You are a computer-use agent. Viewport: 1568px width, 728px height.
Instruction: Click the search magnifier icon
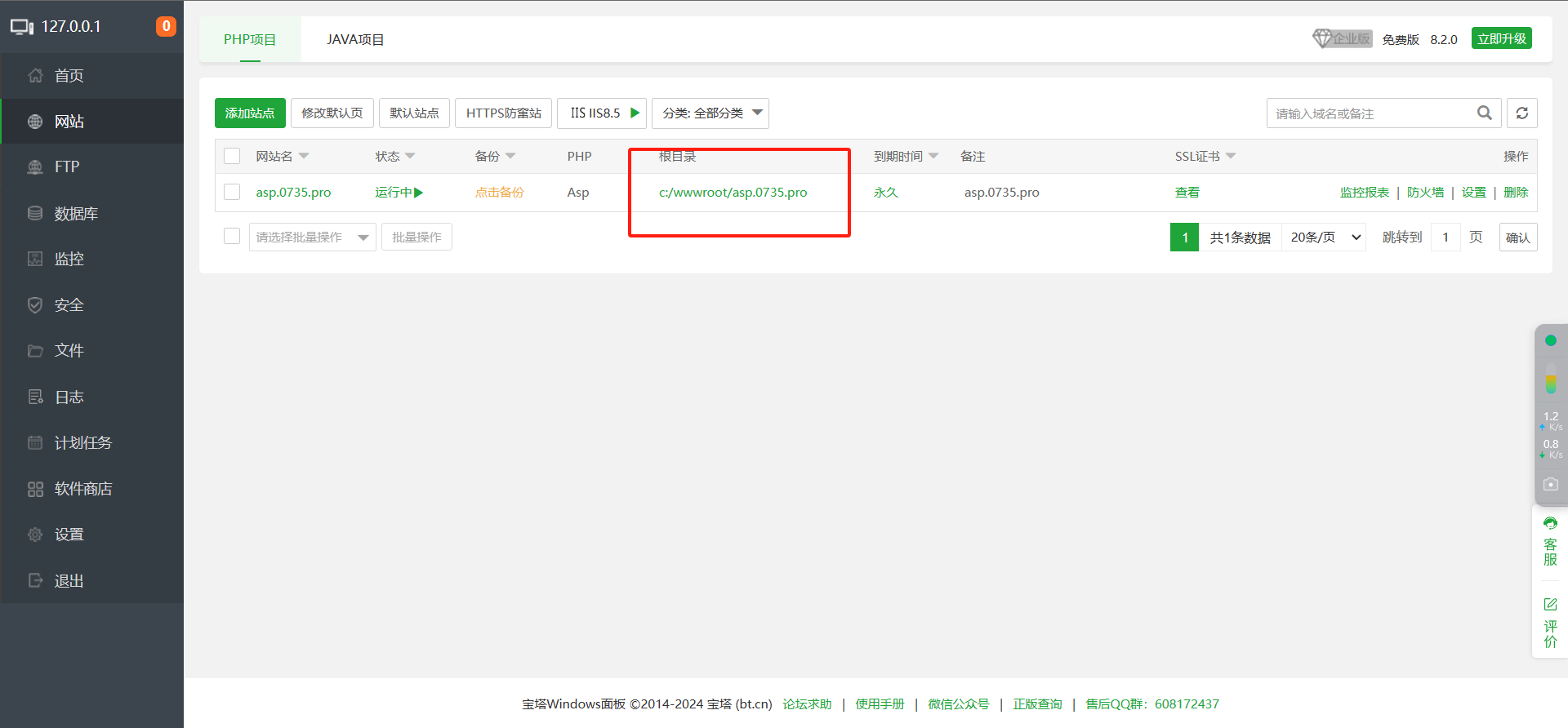pyautogui.click(x=1485, y=113)
